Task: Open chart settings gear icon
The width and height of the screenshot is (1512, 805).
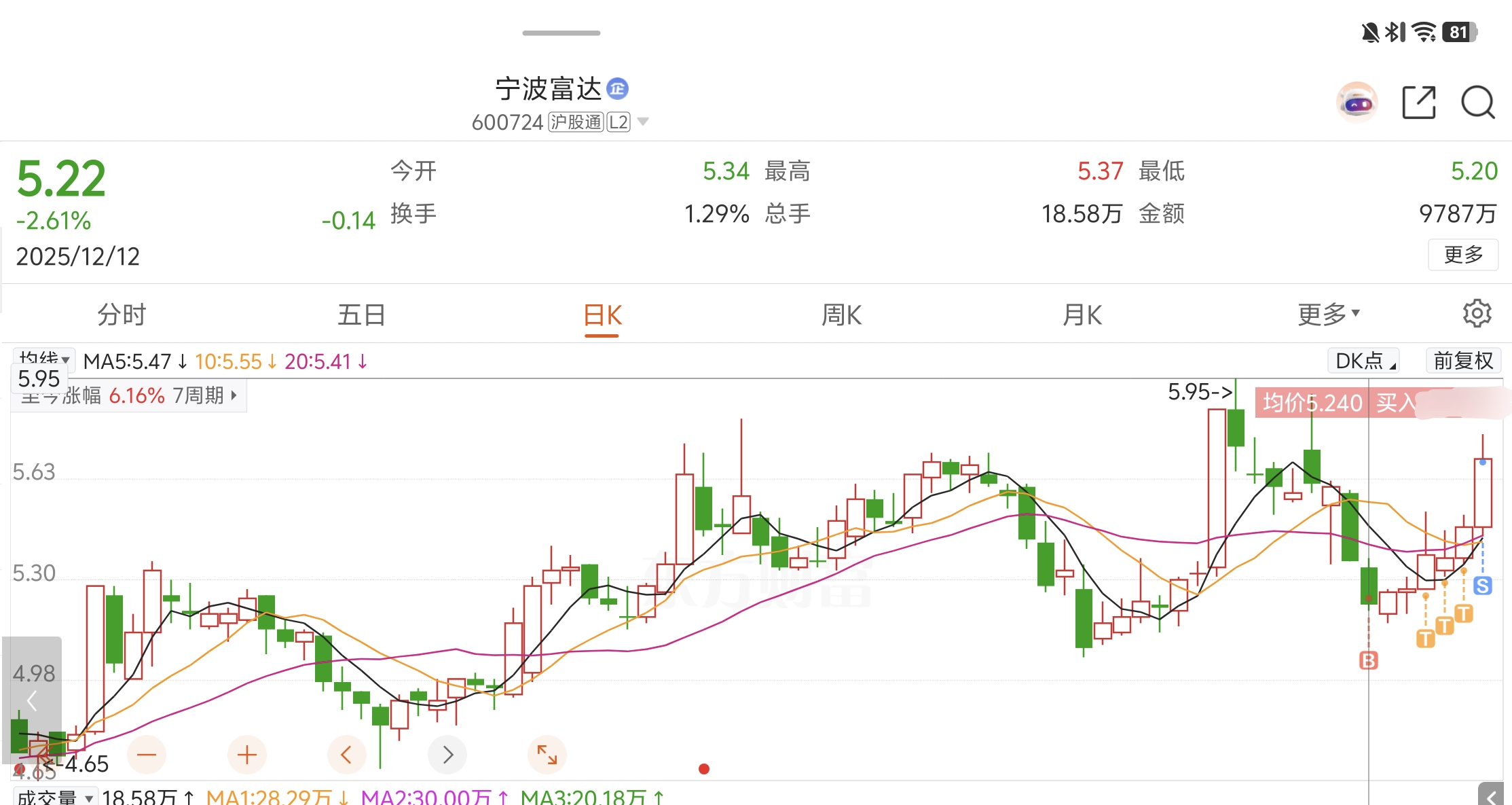Action: (1477, 314)
